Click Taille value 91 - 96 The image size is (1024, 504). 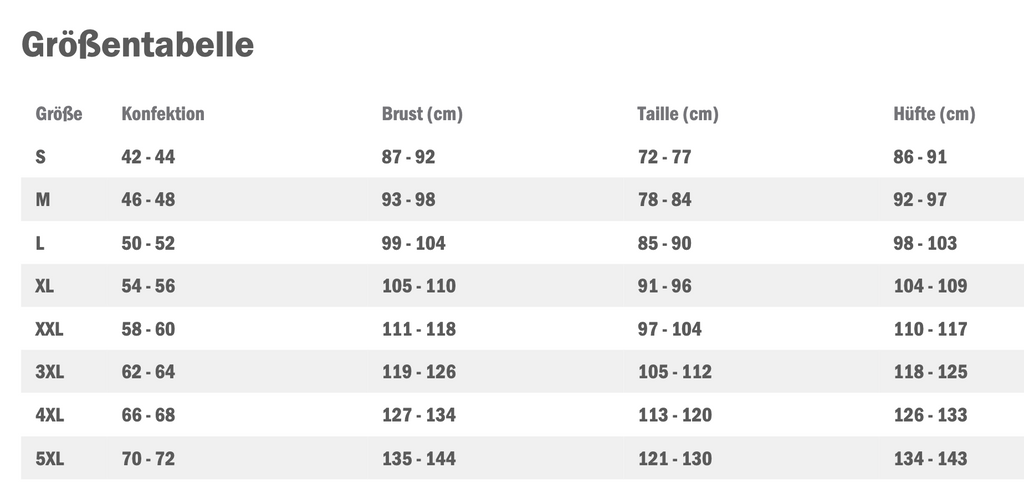[x=665, y=286]
